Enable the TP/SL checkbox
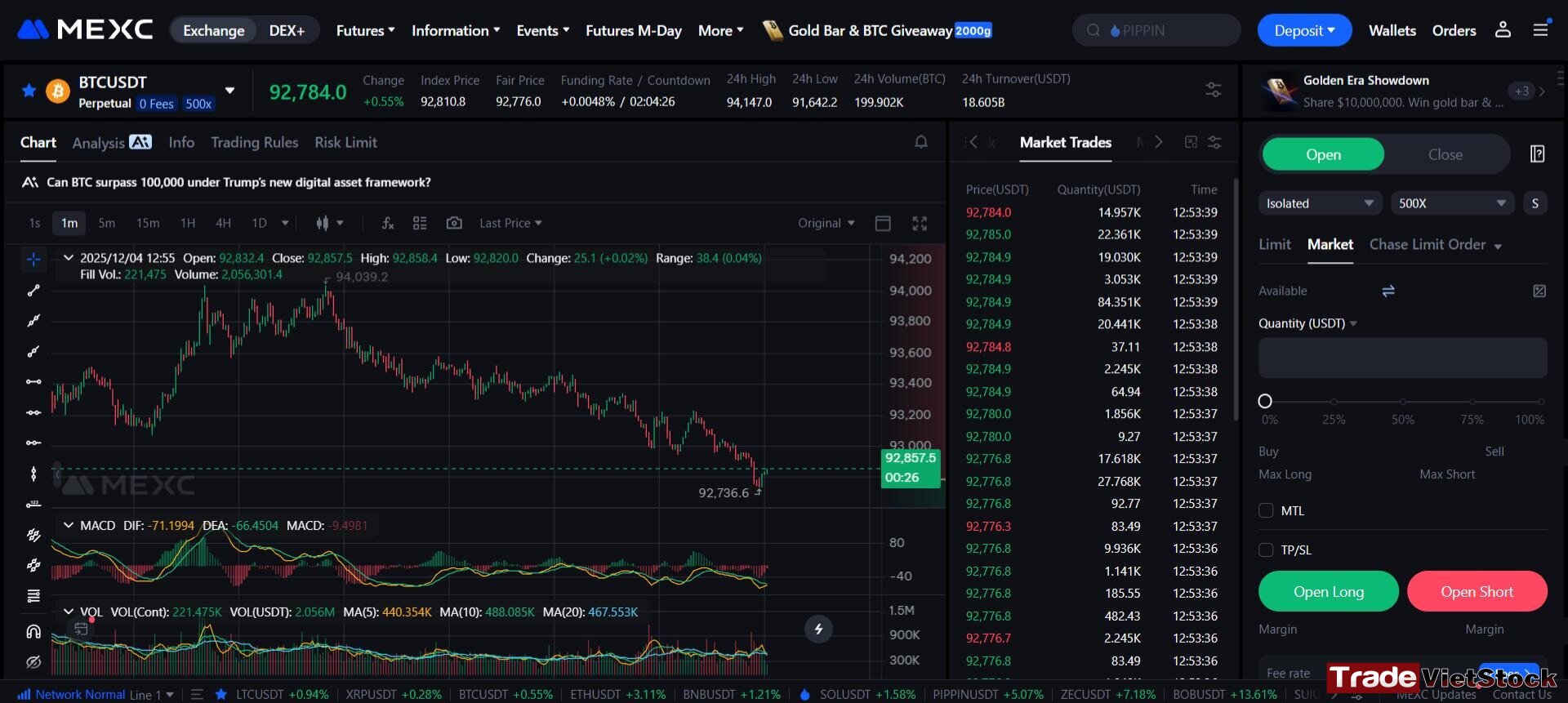Image resolution: width=1568 pixels, height=703 pixels. 1266,549
